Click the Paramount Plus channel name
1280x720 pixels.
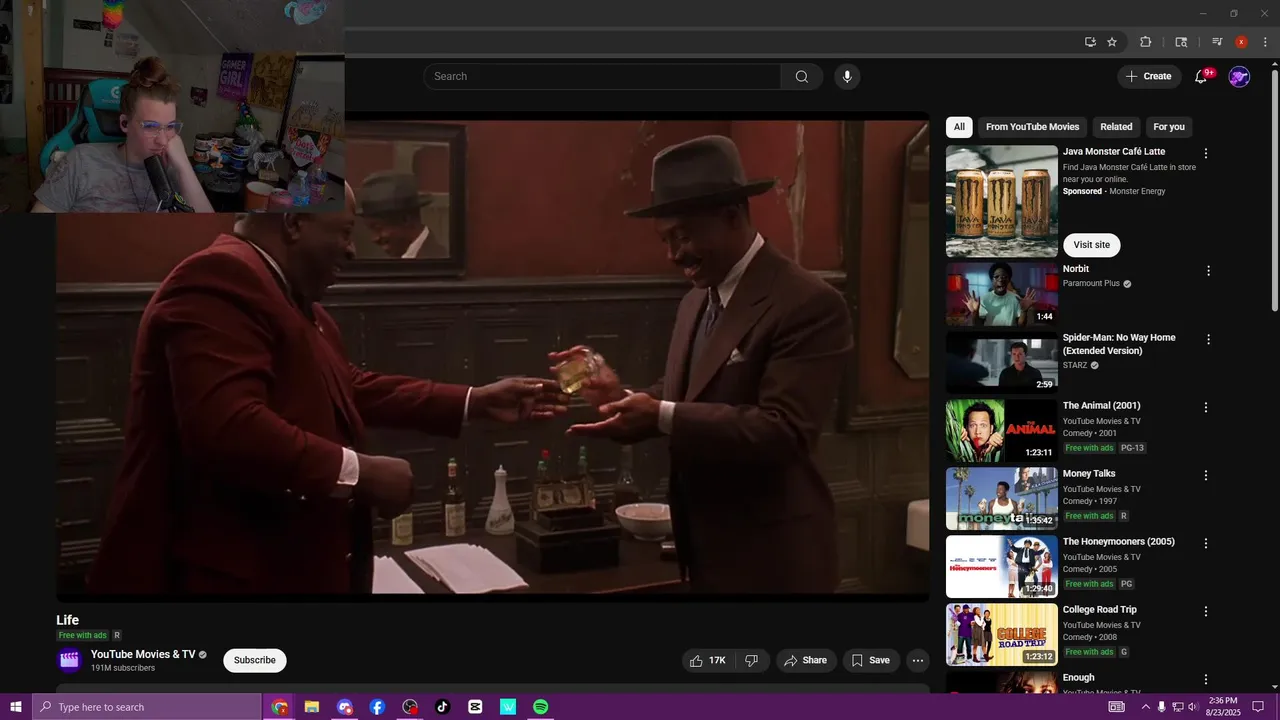(x=1091, y=284)
